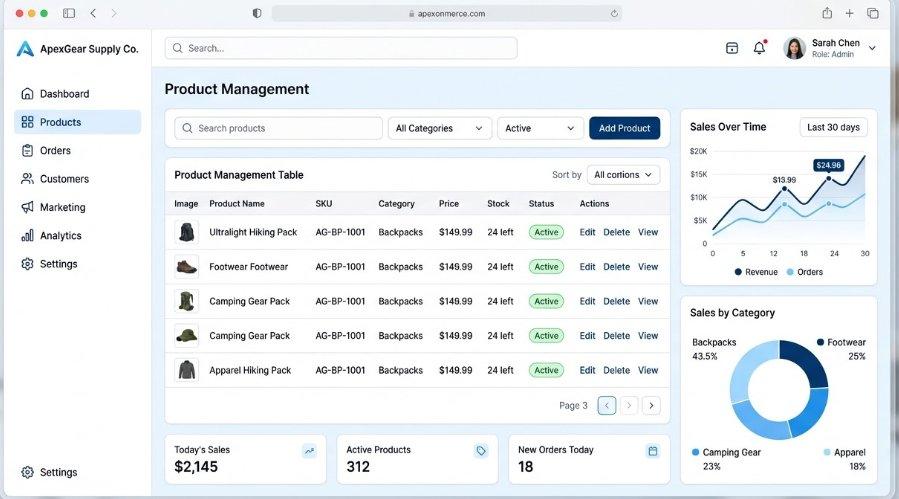Open the All Categories dropdown
The image size is (899, 499).
(440, 128)
